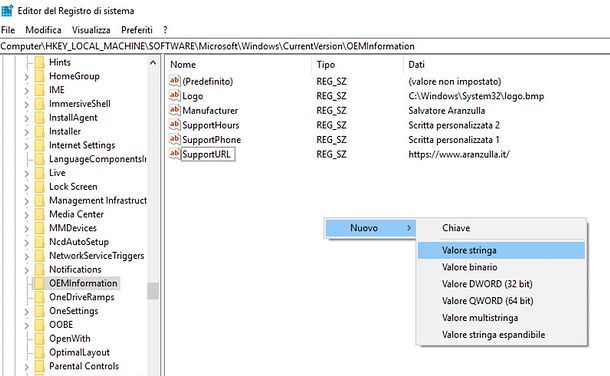Select the OEMInformation folder icon
This screenshot has width=610, height=376.
click(39, 283)
